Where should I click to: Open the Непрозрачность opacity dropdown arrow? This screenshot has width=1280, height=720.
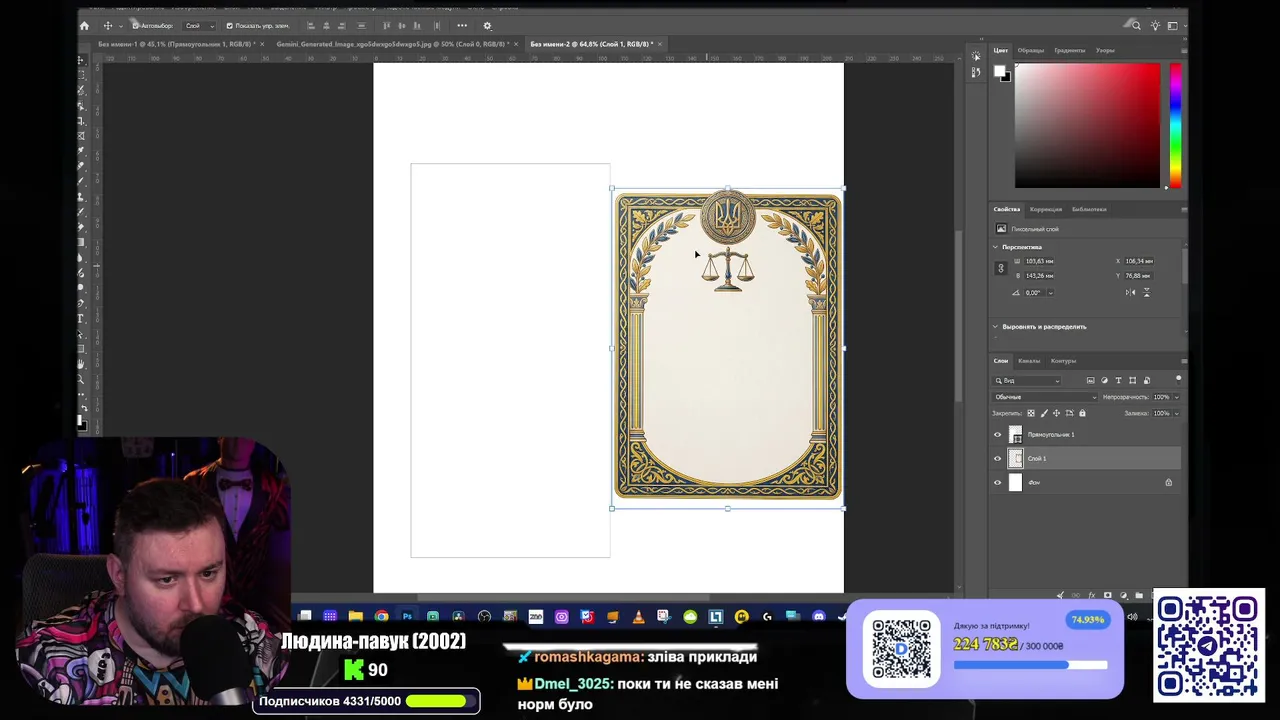point(1176,397)
